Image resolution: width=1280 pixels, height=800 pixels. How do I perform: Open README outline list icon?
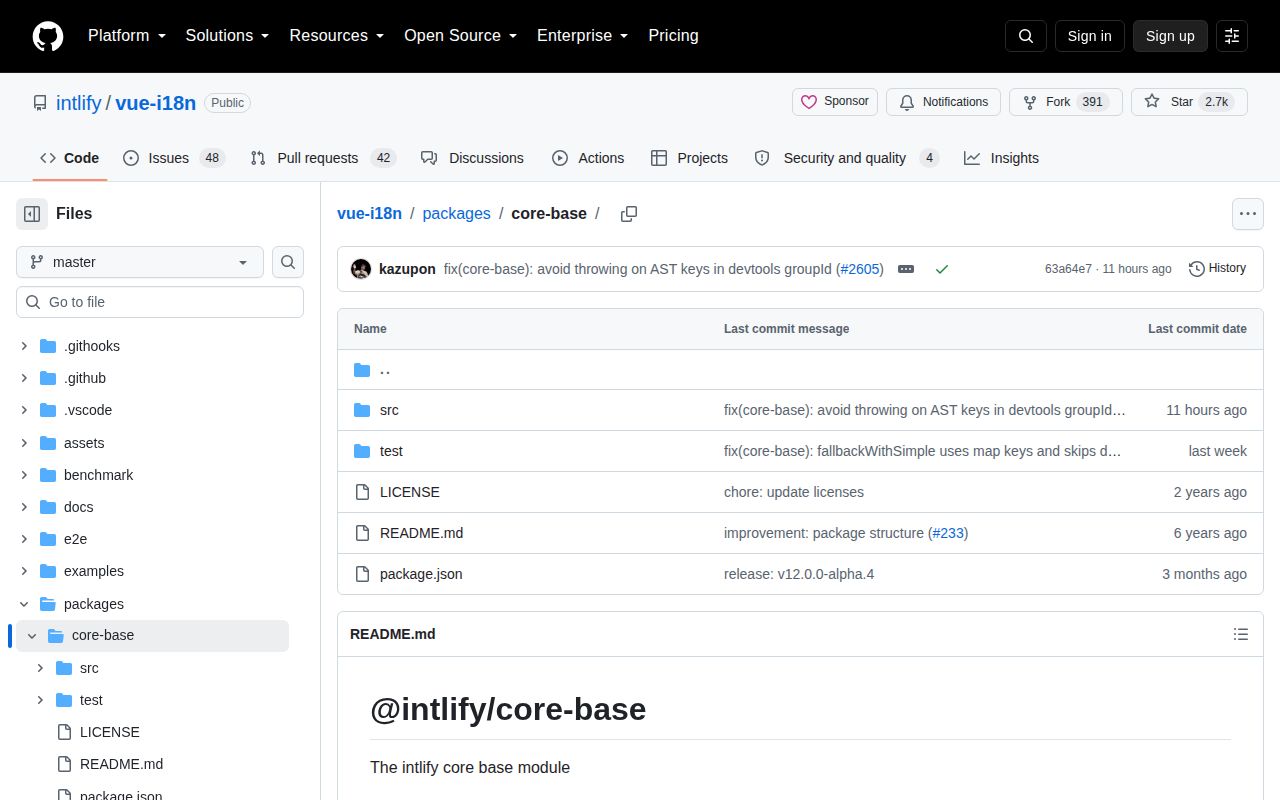click(x=1241, y=634)
